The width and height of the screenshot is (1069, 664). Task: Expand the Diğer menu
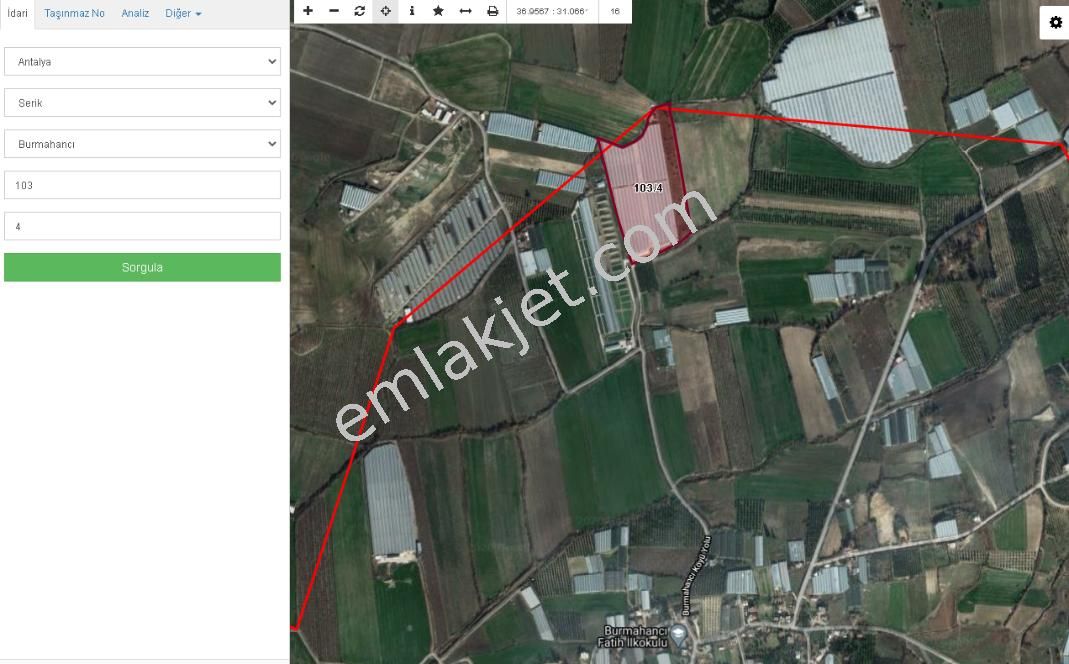click(183, 13)
